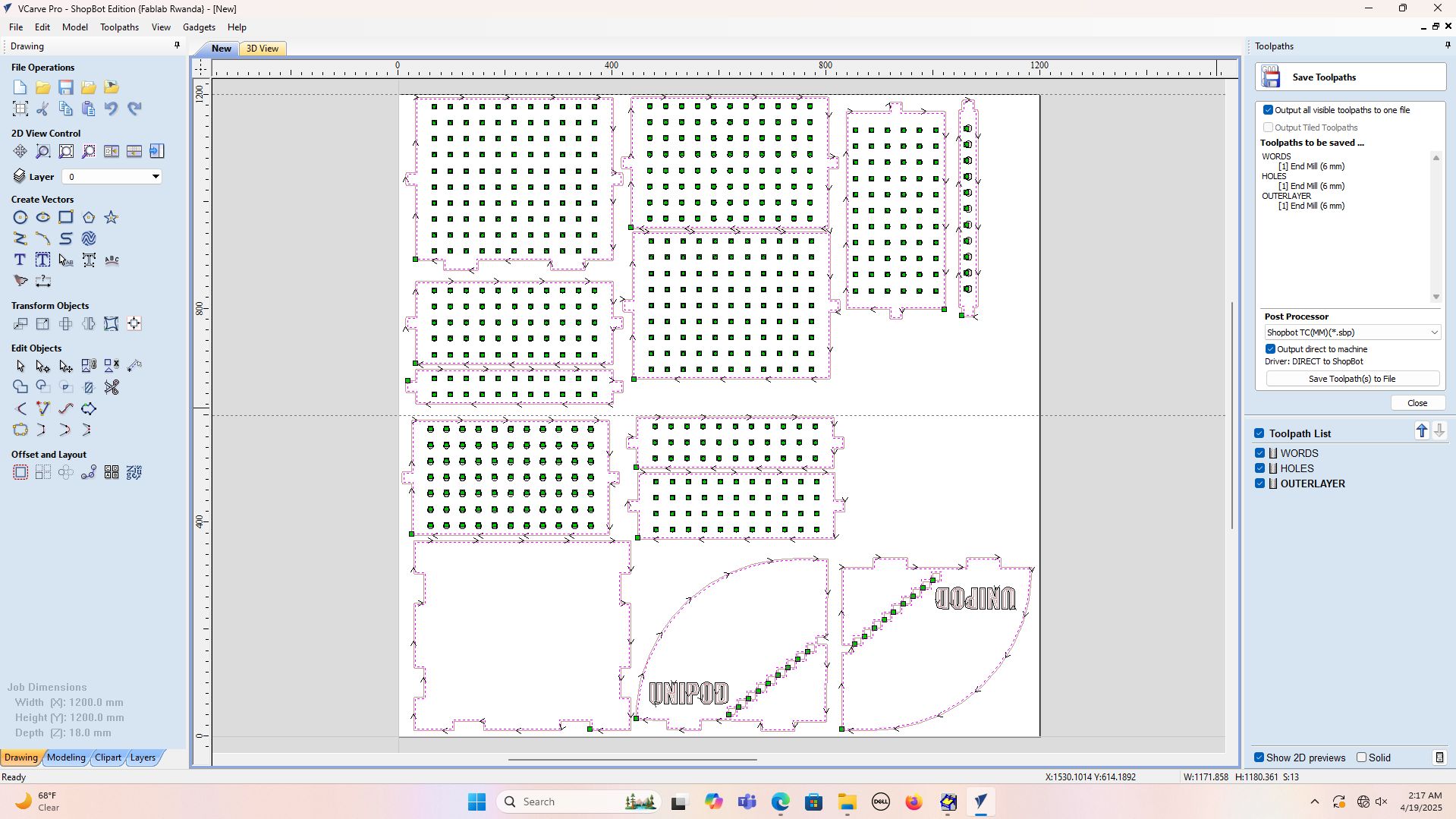
Task: Create a new file icon
Action: tap(20, 87)
